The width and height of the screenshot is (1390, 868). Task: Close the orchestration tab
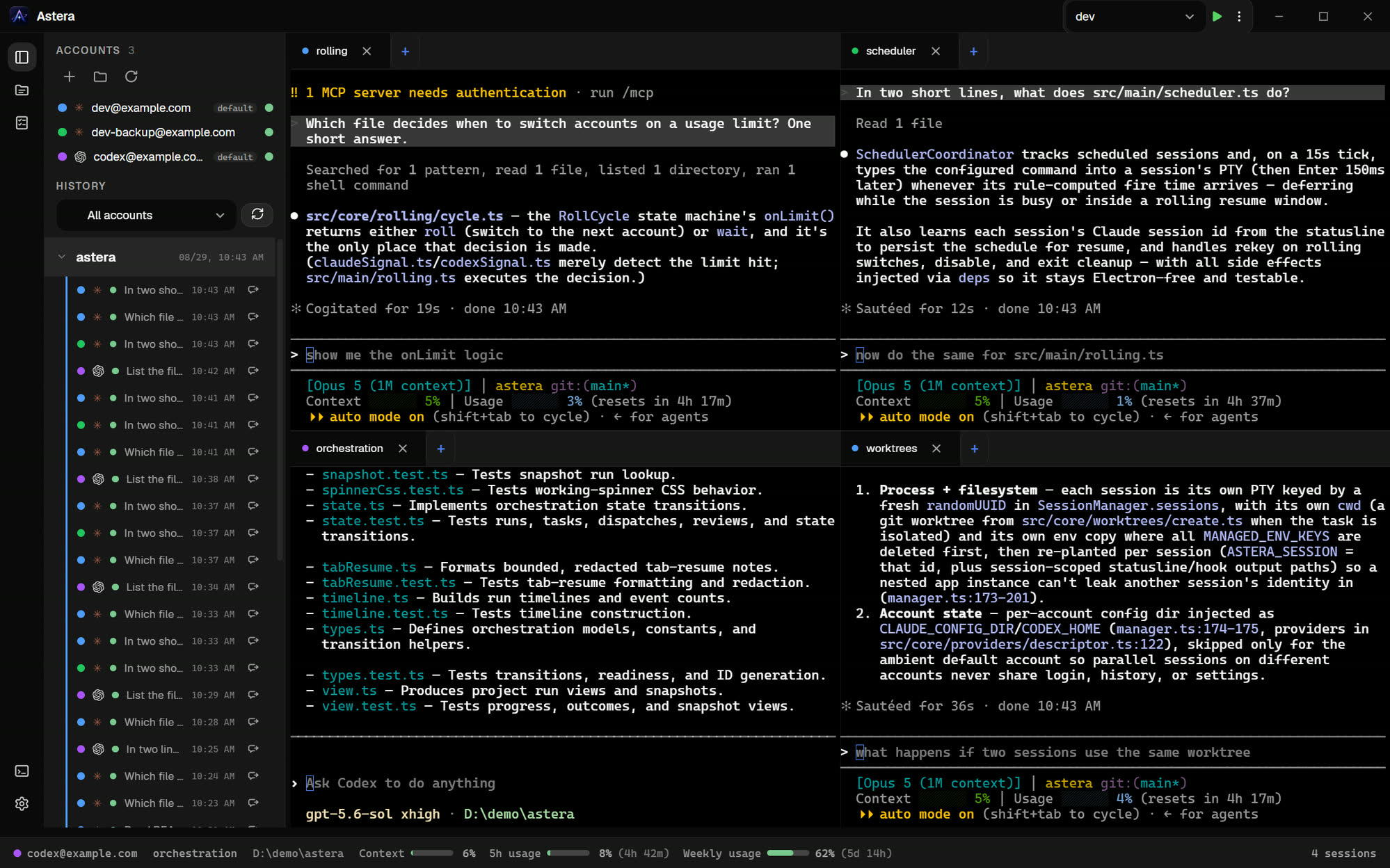(403, 449)
